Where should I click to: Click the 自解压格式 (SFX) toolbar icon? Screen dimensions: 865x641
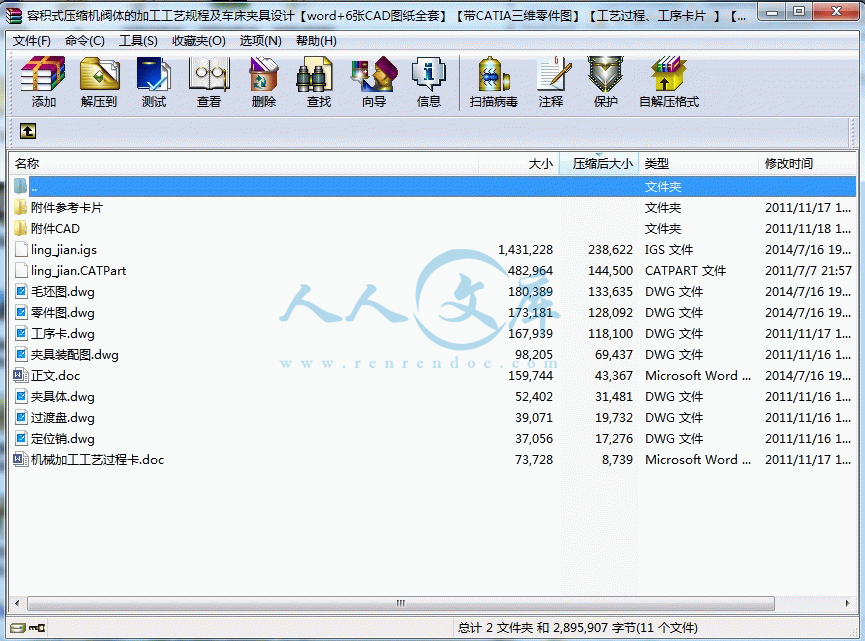tap(669, 74)
